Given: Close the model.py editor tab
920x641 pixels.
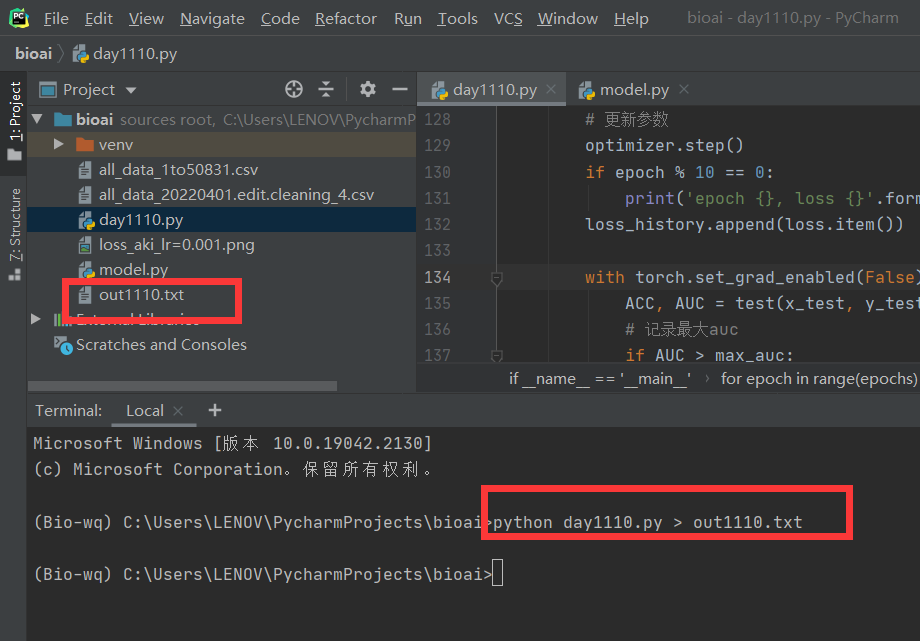Looking at the screenshot, I should coord(684,89).
